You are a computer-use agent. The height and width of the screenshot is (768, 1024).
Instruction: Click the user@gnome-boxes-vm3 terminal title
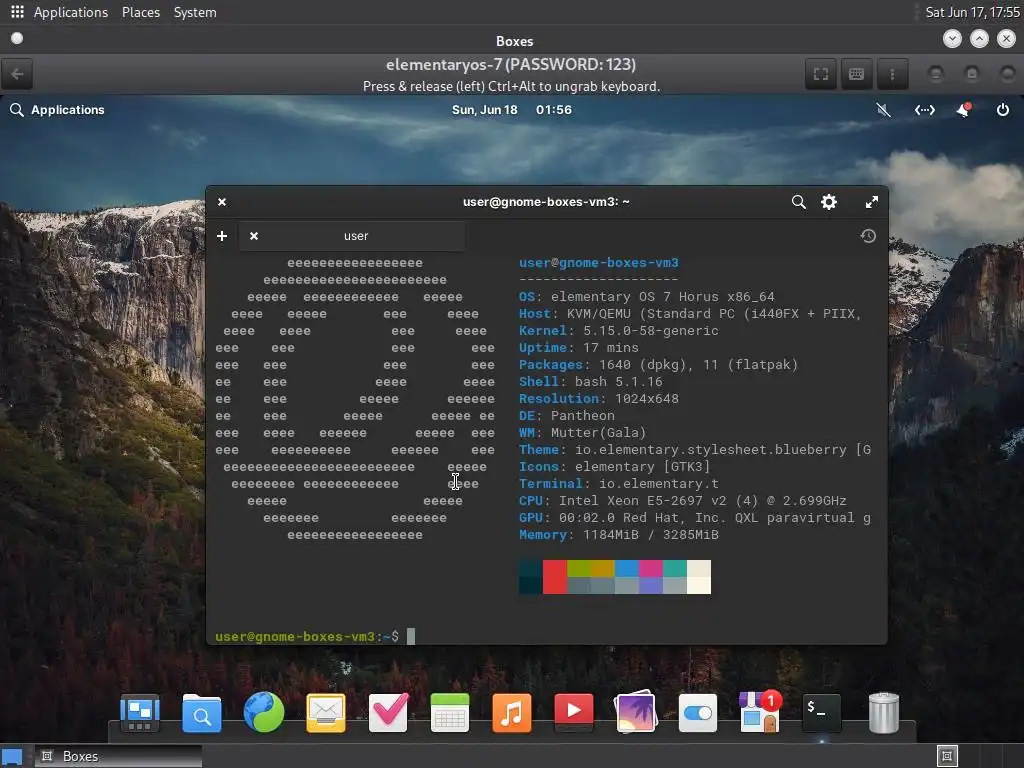[546, 202]
